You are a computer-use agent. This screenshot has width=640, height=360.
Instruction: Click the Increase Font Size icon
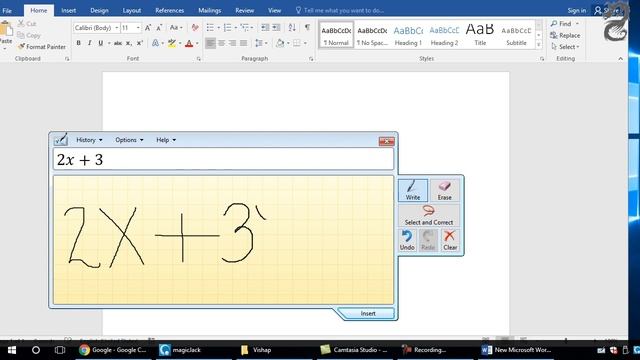coord(148,27)
